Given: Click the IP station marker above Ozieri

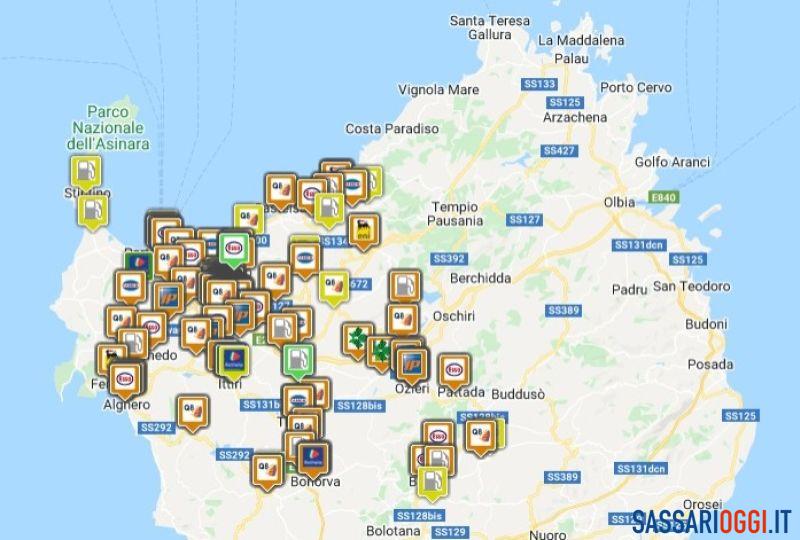Looking at the screenshot, I should point(411,365).
